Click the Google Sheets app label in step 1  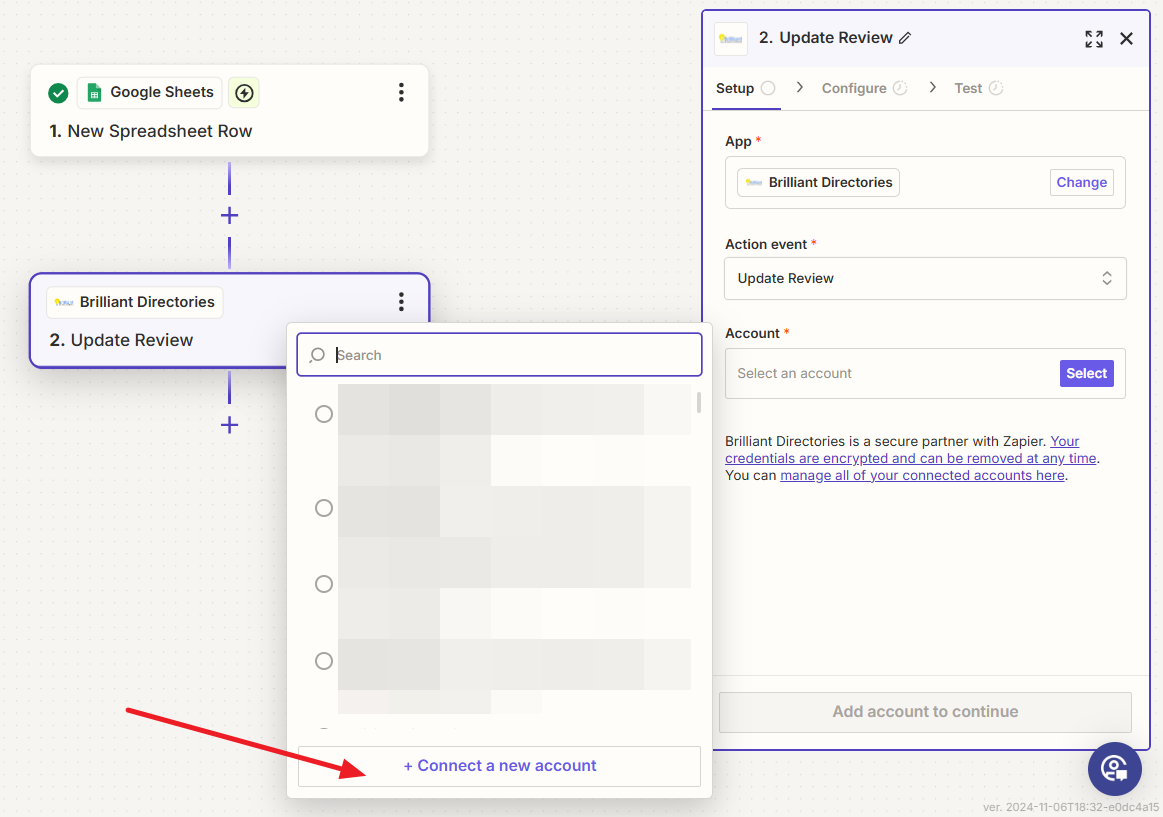[x=162, y=92]
